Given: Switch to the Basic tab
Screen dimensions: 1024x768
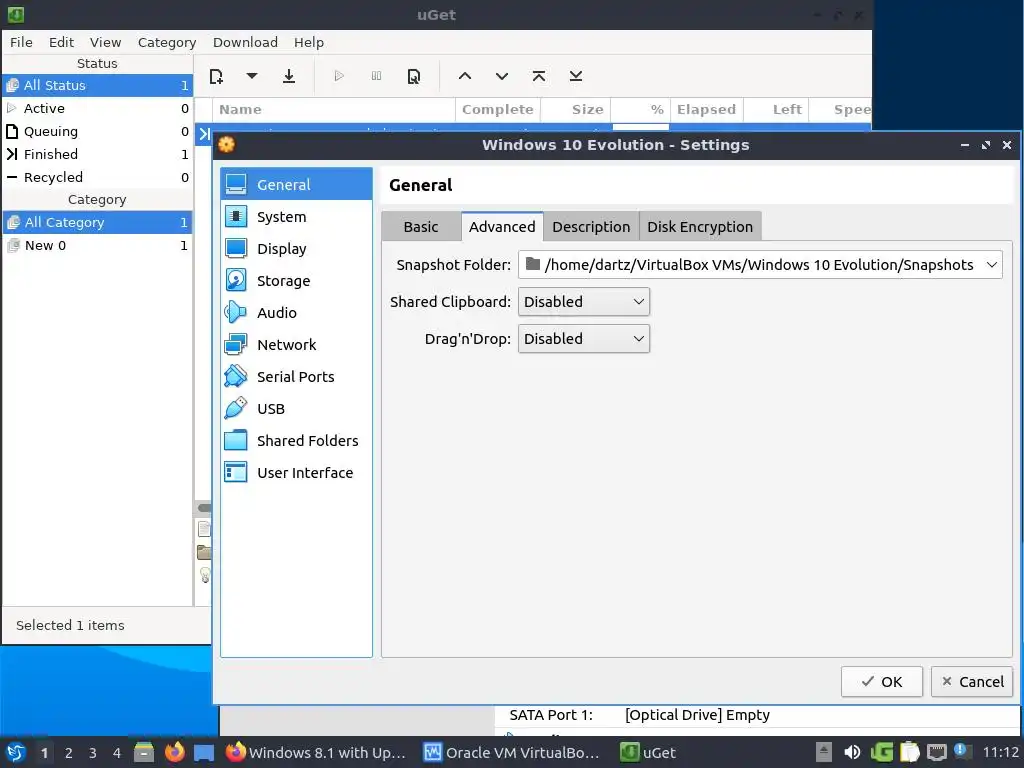Looking at the screenshot, I should 421,227.
